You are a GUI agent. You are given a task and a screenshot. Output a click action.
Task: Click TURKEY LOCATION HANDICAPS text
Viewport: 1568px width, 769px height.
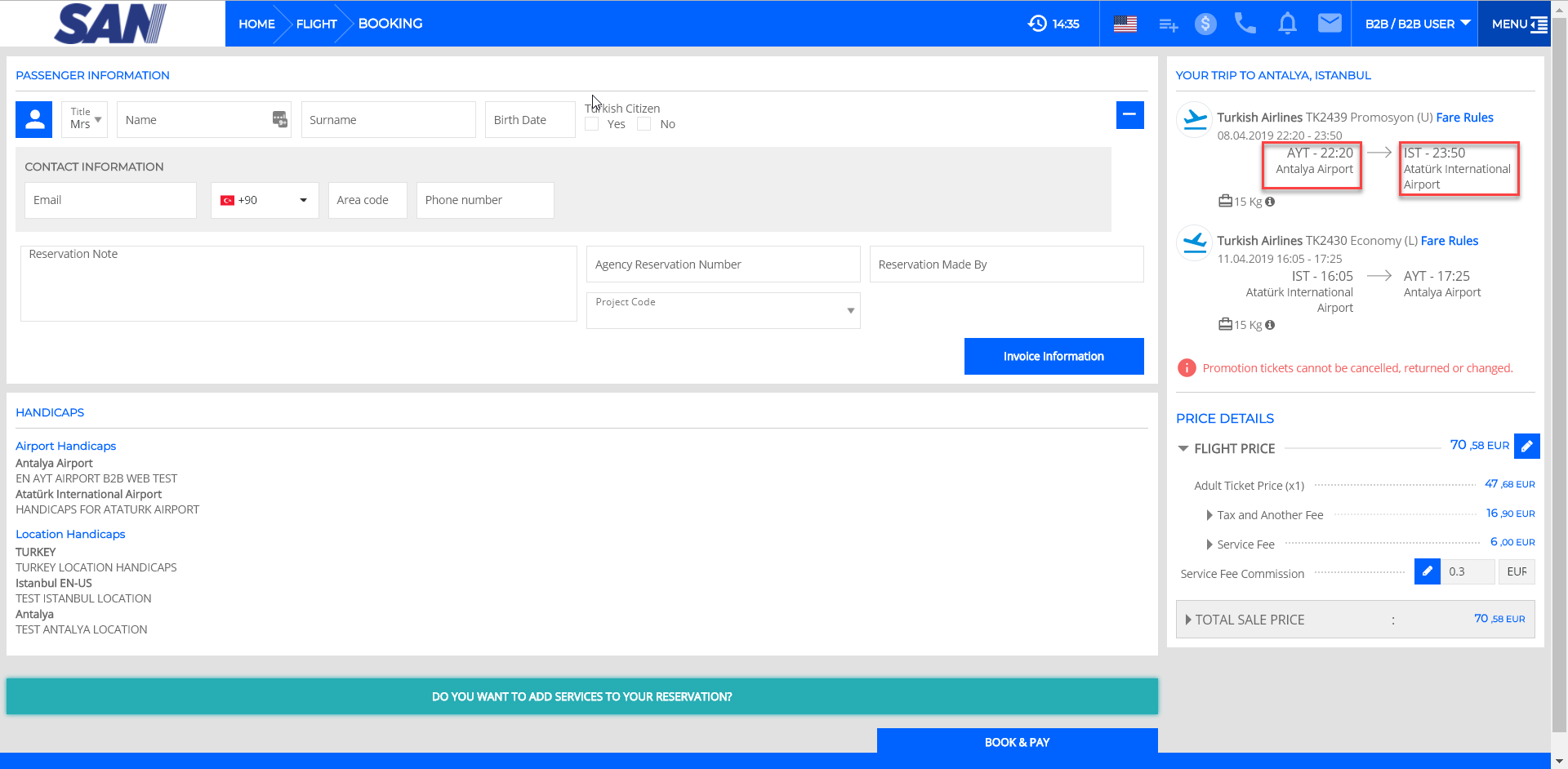[x=96, y=567]
